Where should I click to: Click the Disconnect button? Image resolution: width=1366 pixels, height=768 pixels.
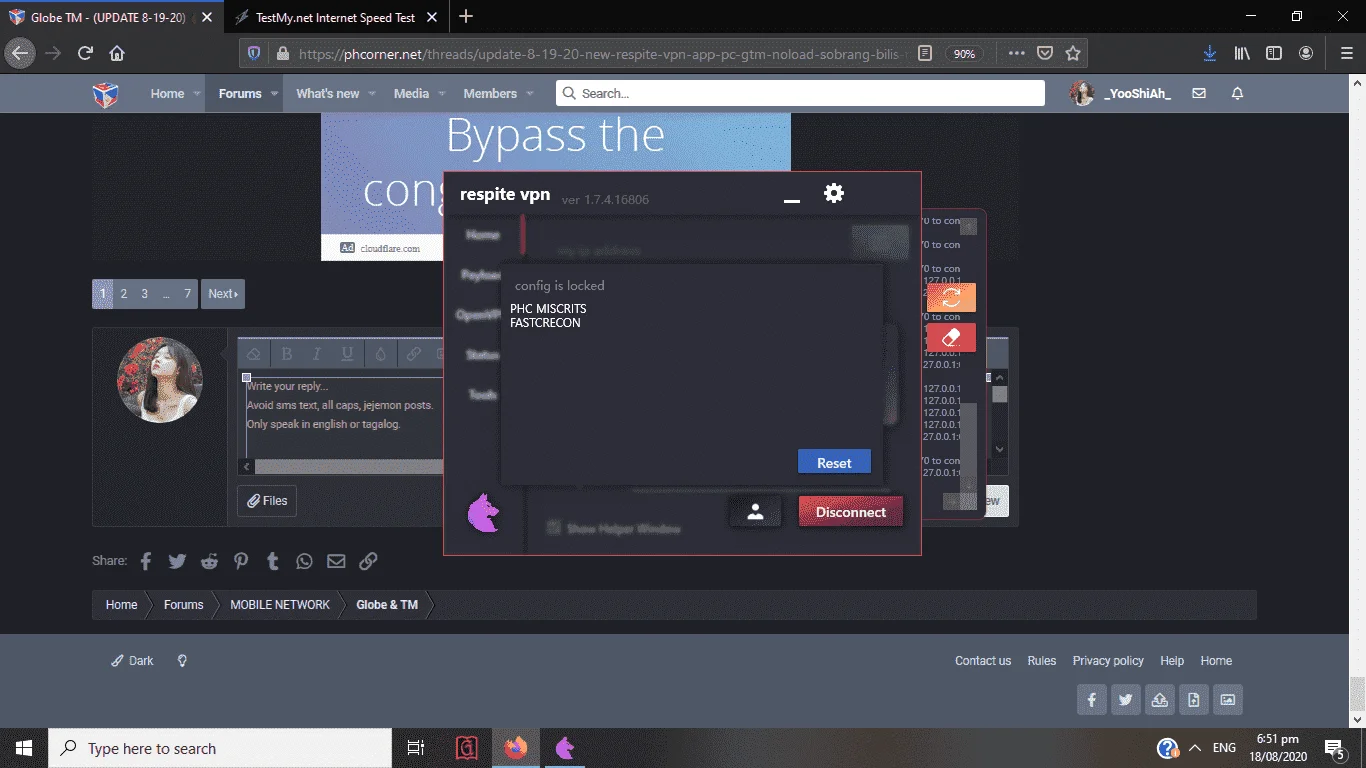pyautogui.click(x=850, y=512)
